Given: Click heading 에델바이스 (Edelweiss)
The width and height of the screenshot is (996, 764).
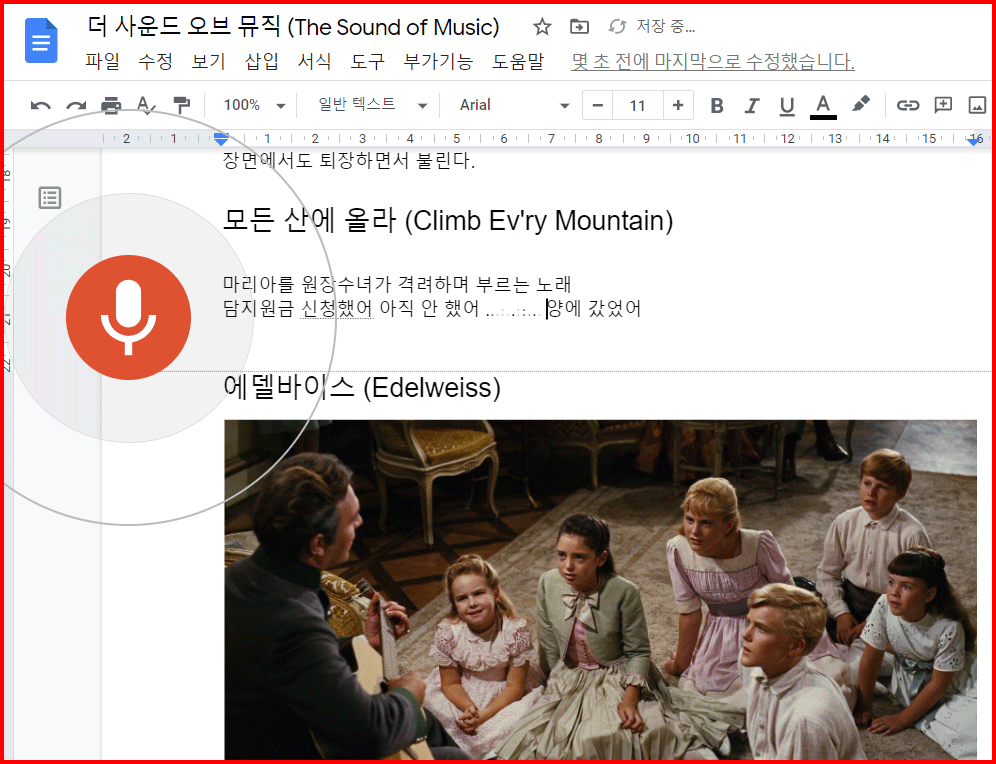Looking at the screenshot, I should 362,387.
